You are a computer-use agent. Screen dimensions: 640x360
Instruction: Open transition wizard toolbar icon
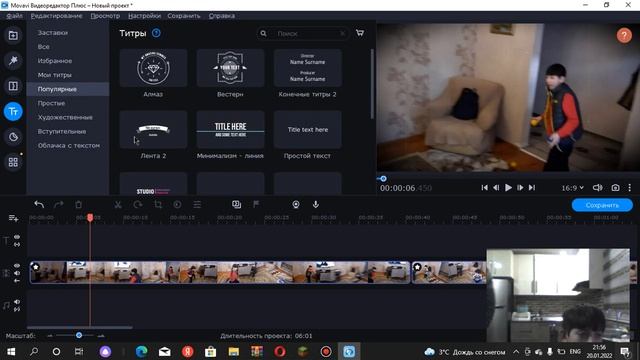[x=236, y=204]
